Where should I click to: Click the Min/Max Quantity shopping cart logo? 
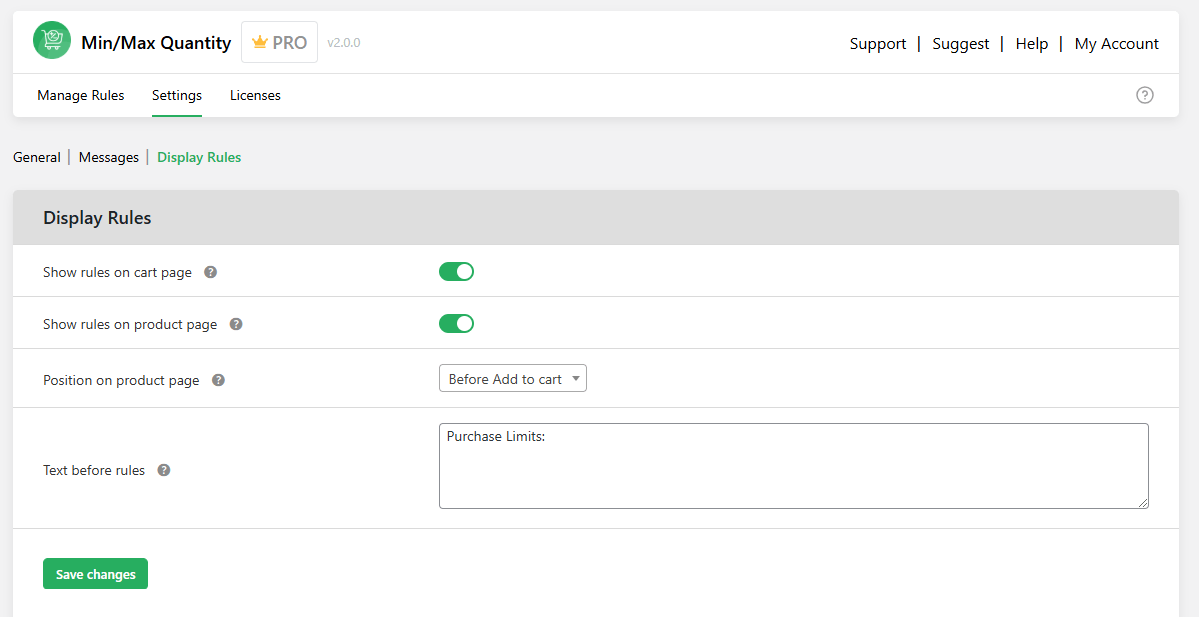coord(51,40)
